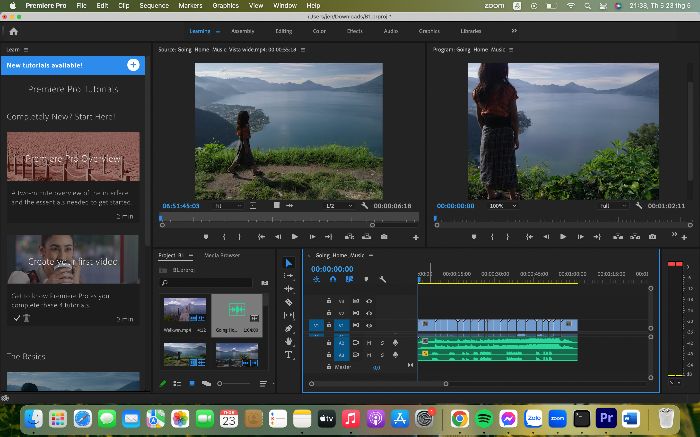Open Create your first video tutorial
Image resolution: width=700 pixels, height=437 pixels.
[x=73, y=259]
